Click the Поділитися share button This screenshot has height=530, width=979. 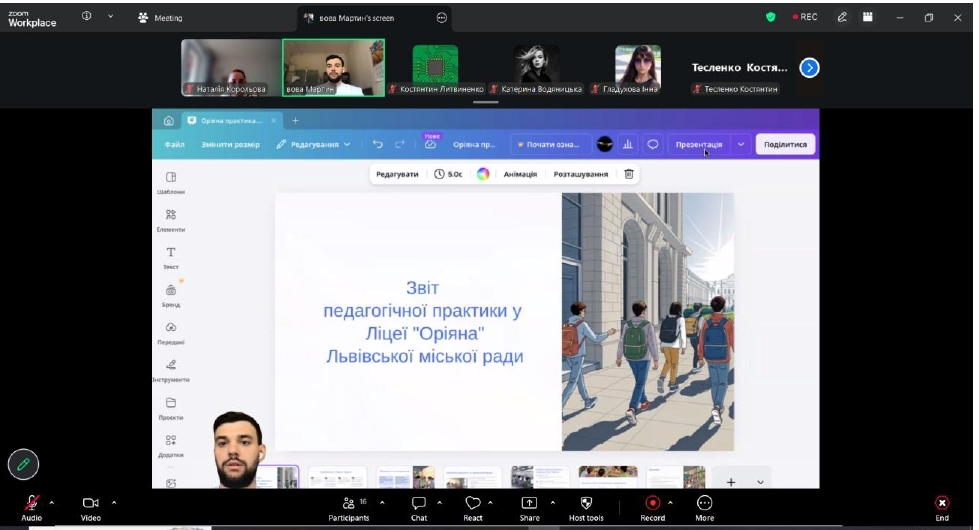[x=785, y=144]
